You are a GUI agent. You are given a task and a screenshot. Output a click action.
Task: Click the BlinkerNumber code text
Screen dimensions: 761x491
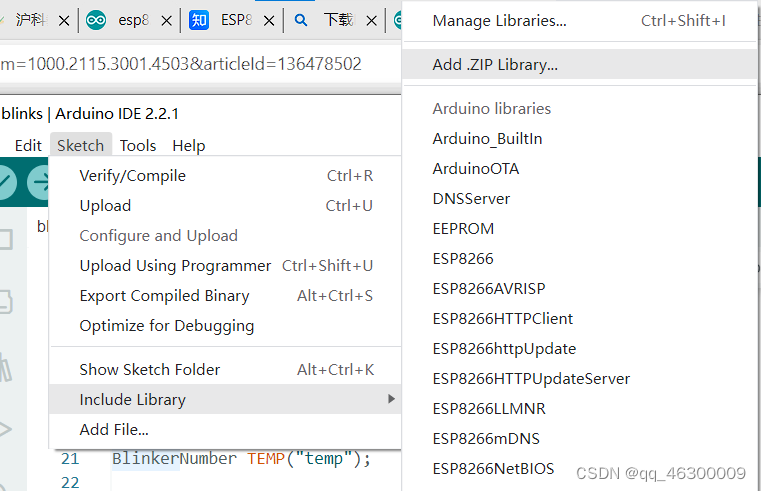click(174, 459)
